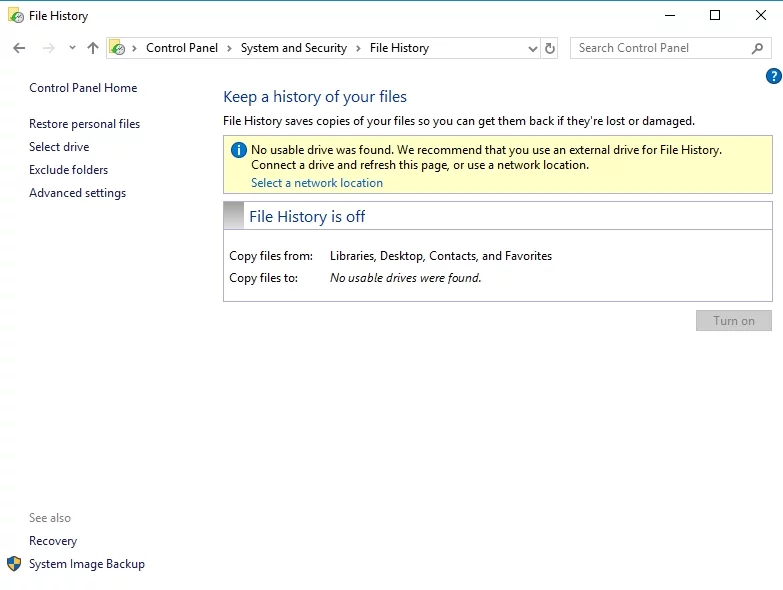
Task: Click the refresh button in address bar
Action: (x=549, y=48)
